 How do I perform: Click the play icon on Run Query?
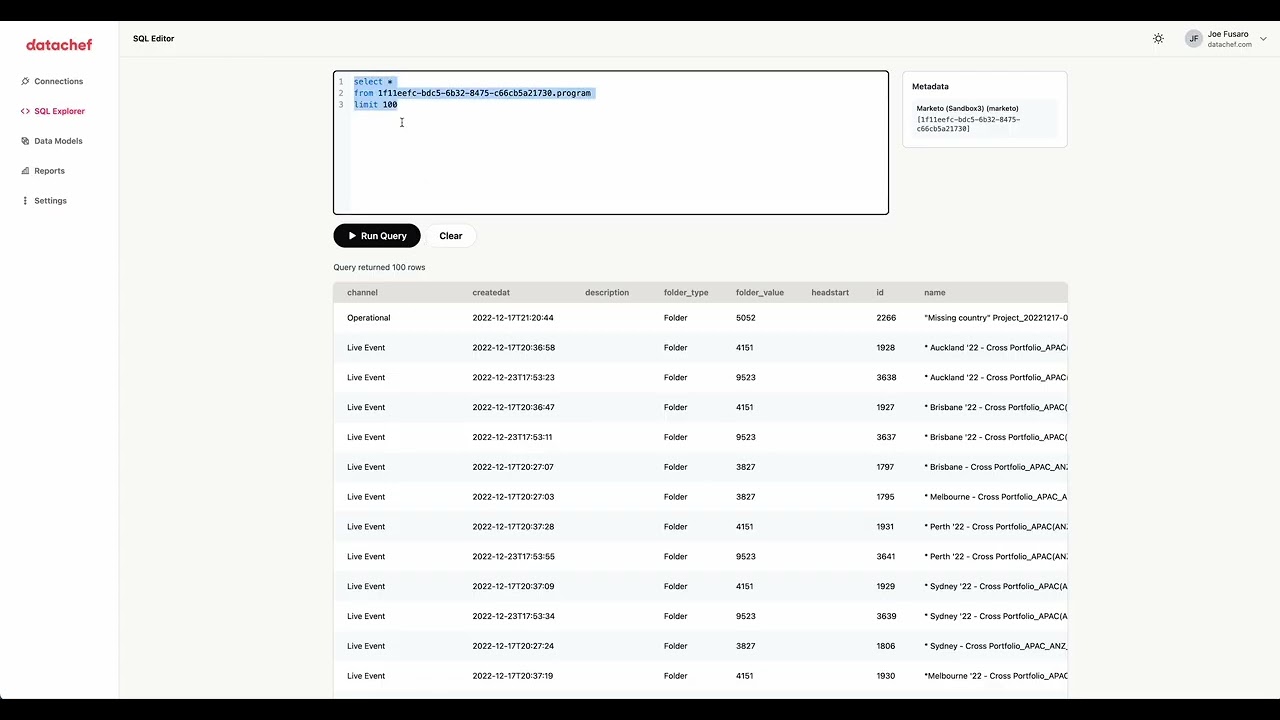click(352, 236)
